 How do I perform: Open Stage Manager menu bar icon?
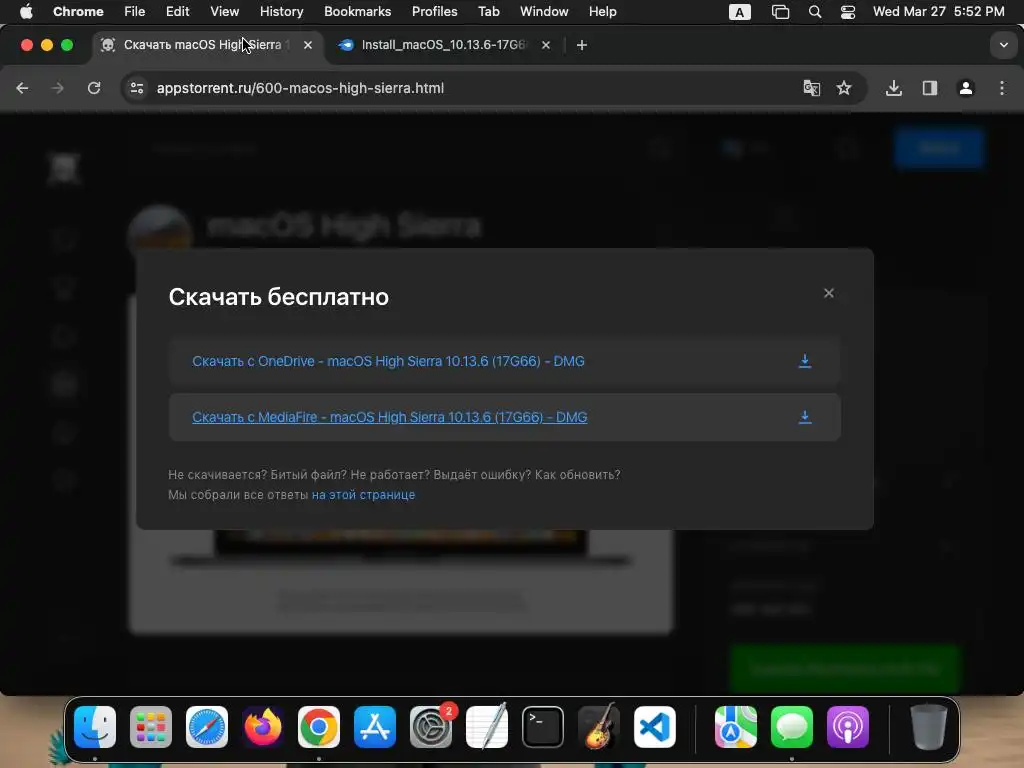coord(780,12)
